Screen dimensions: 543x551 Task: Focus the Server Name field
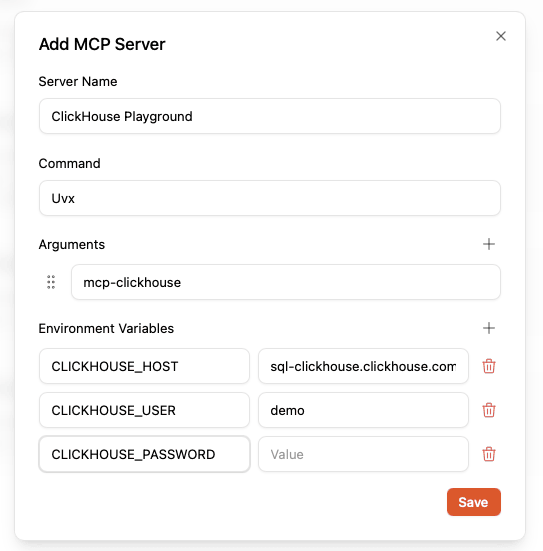[x=270, y=116]
